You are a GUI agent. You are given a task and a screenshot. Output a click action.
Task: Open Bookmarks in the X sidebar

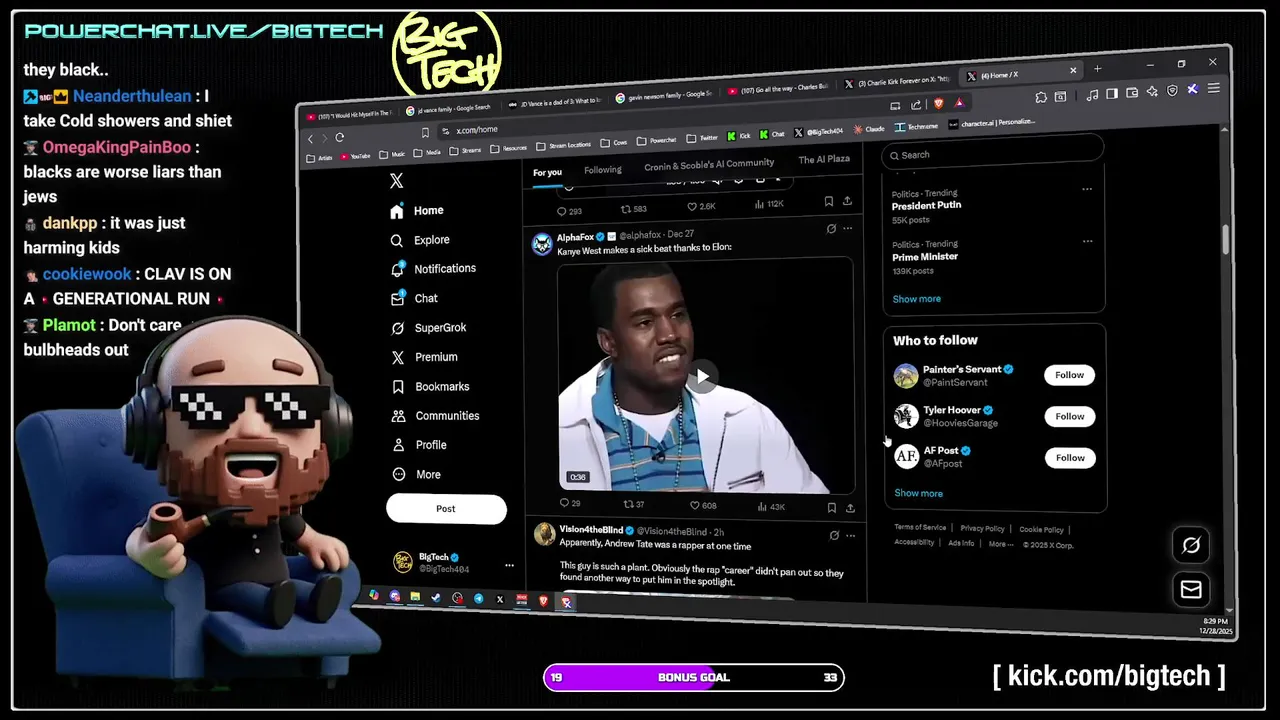coord(430,386)
